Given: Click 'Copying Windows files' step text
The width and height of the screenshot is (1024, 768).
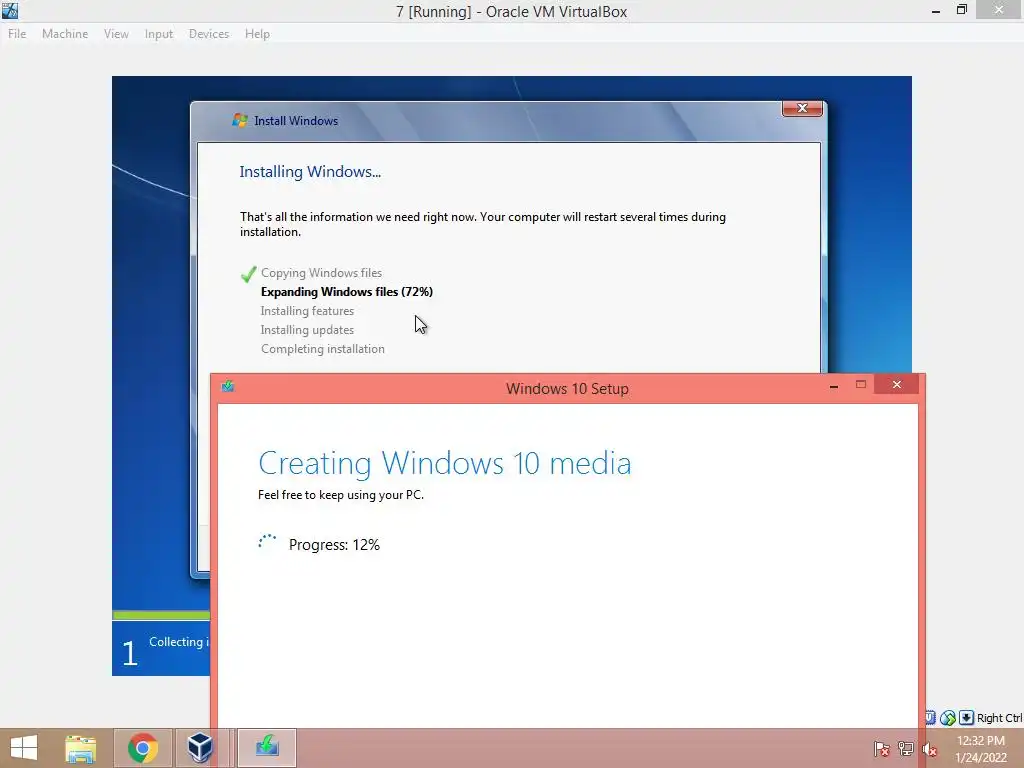Looking at the screenshot, I should pyautogui.click(x=321, y=273).
